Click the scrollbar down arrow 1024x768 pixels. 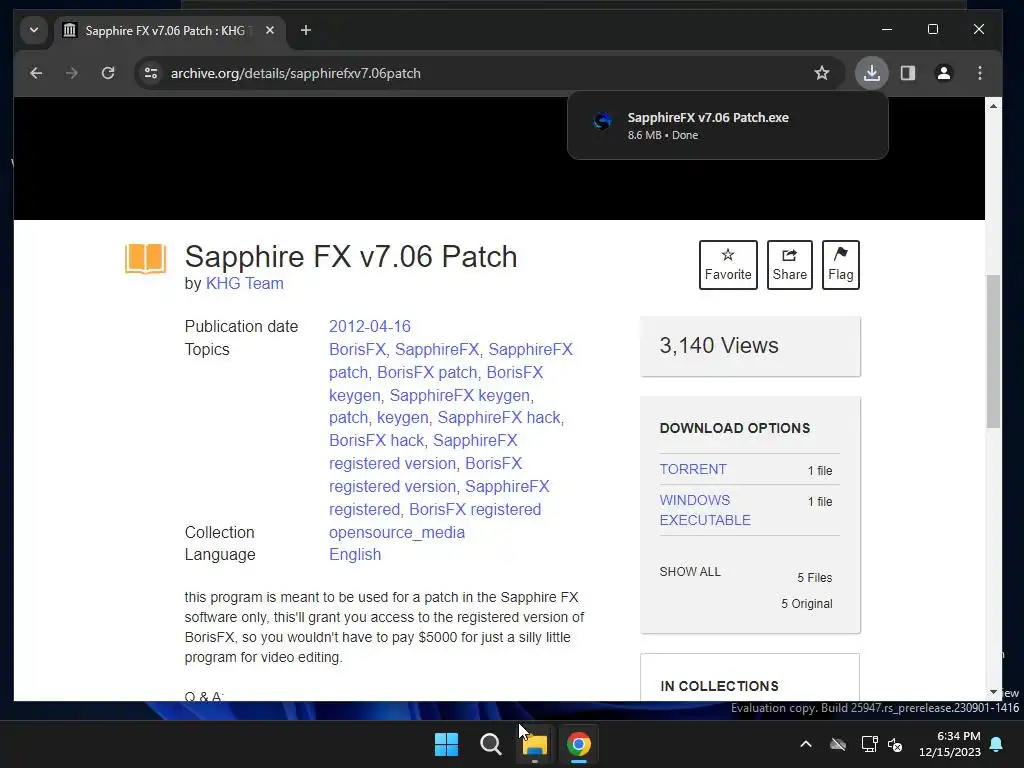point(993,692)
